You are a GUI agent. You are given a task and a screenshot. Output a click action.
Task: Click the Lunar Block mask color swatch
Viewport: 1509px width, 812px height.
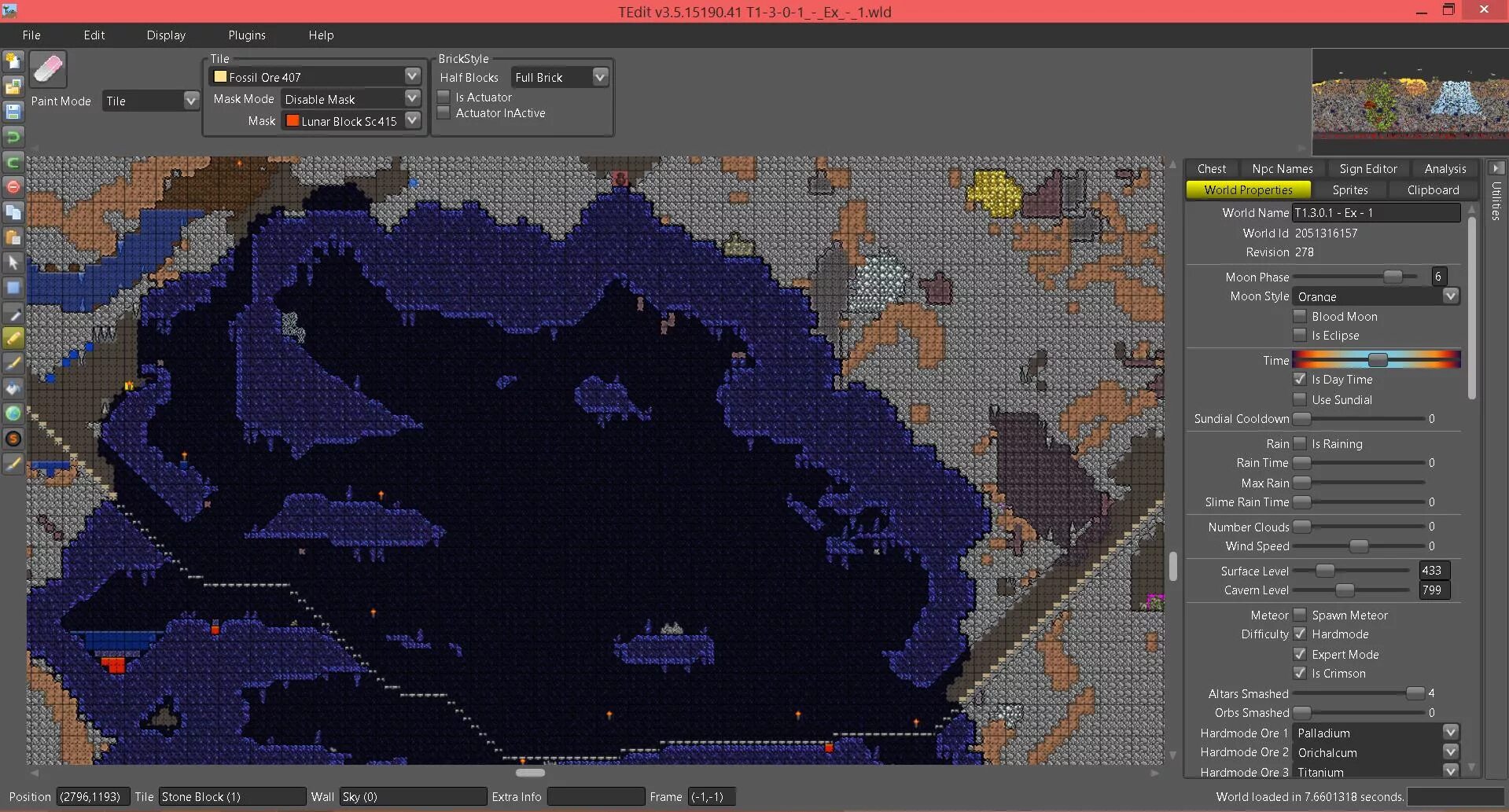click(293, 121)
